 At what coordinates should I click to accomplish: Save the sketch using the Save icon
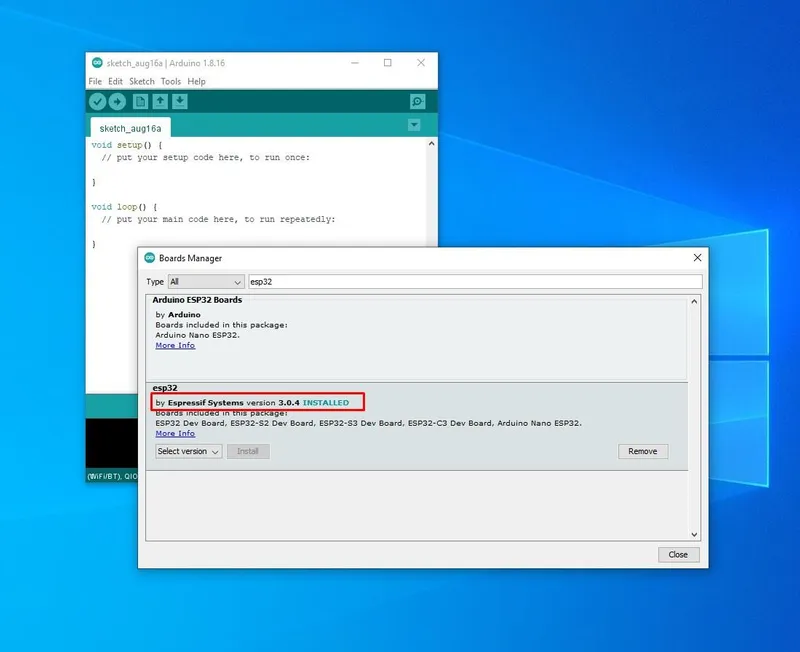[181, 101]
